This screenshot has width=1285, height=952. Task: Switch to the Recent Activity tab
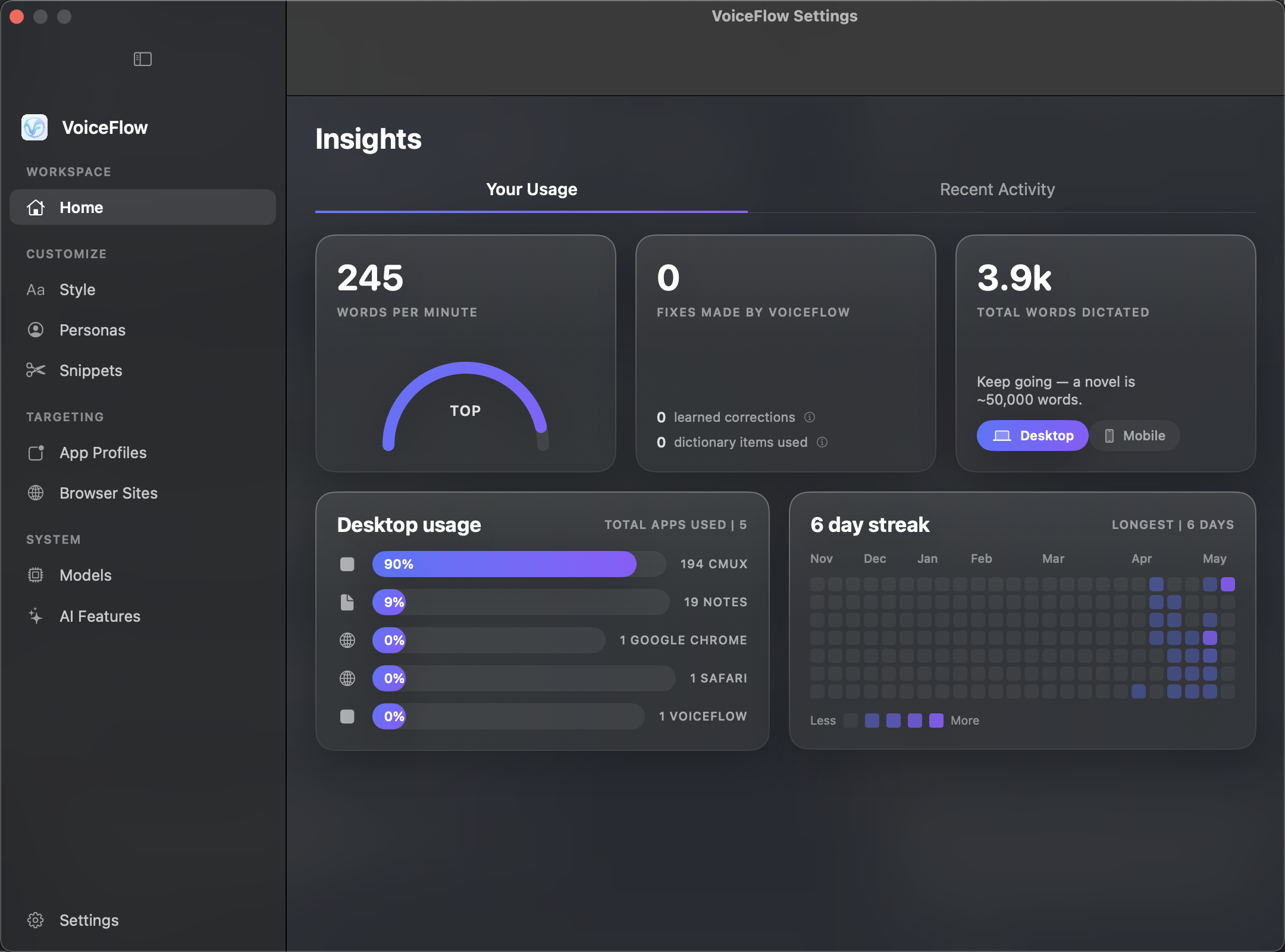pos(997,189)
